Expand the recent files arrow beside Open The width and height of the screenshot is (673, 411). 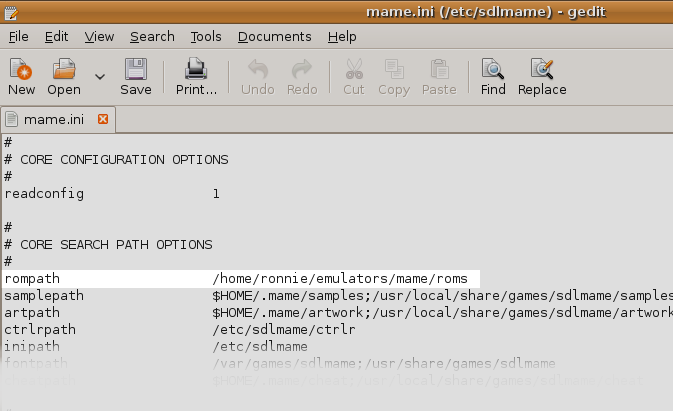pyautogui.click(x=99, y=76)
